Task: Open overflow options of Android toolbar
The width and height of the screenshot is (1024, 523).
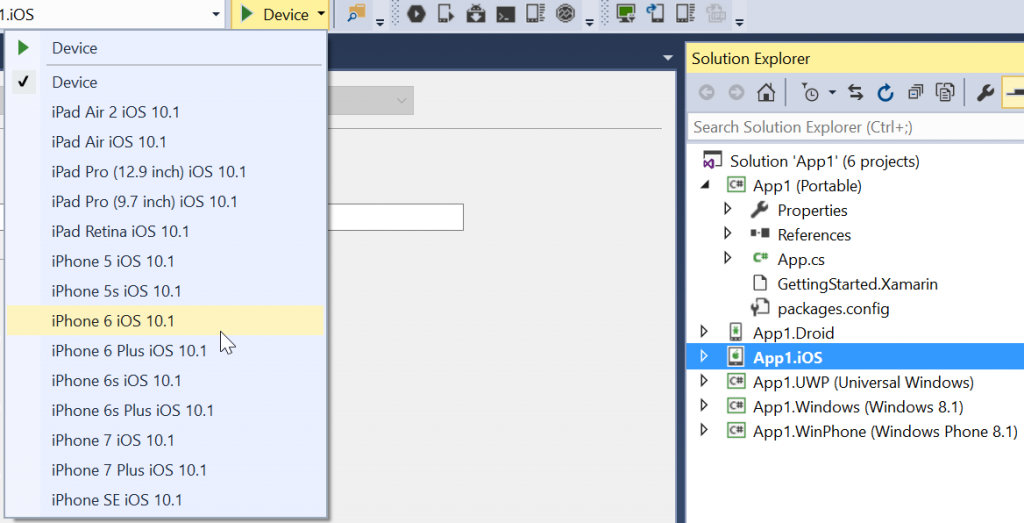Action: 589,23
